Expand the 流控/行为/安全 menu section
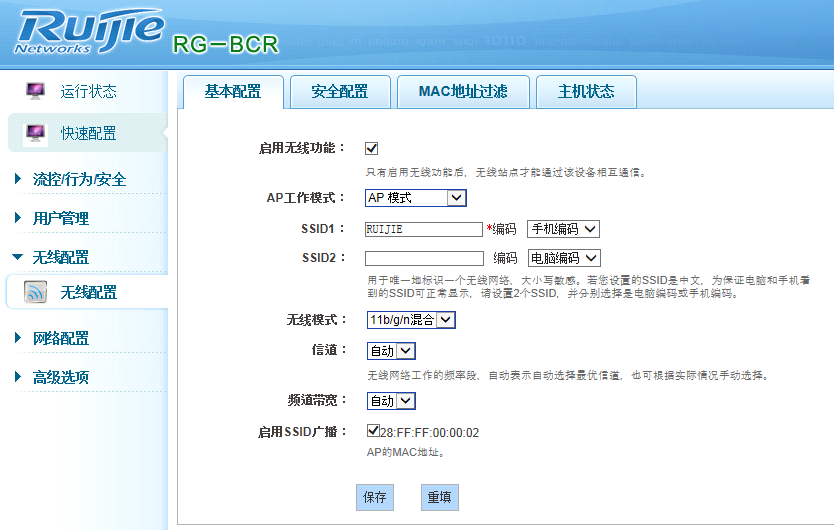Viewport: 834px width, 530px height. pyautogui.click(x=79, y=179)
